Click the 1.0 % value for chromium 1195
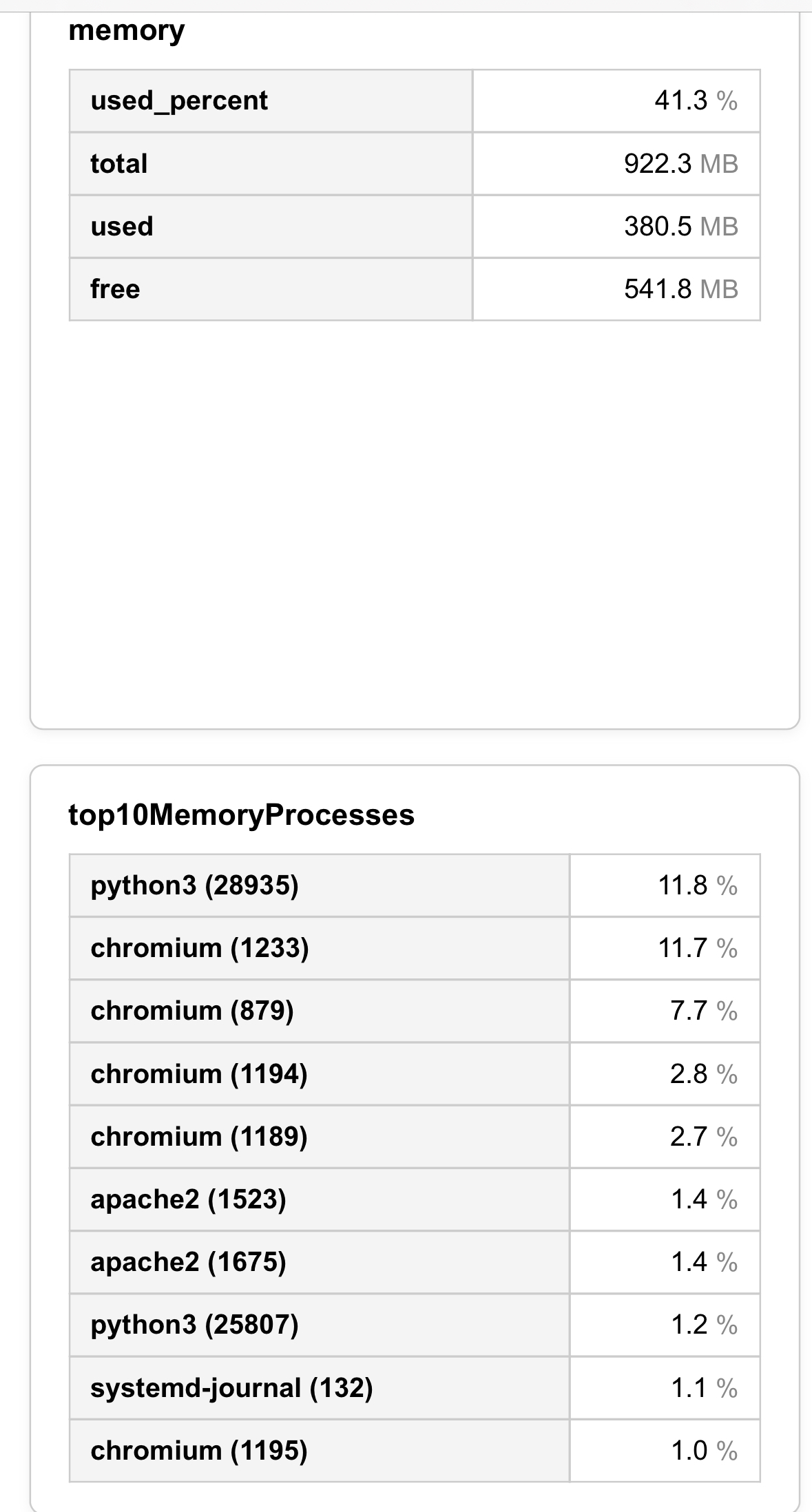This screenshot has width=812, height=1512. pyautogui.click(x=704, y=1451)
